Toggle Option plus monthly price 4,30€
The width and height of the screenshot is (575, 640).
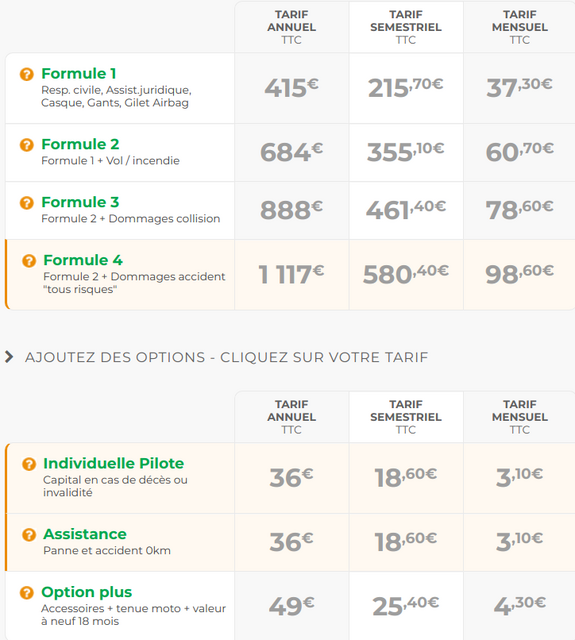pyautogui.click(x=519, y=606)
